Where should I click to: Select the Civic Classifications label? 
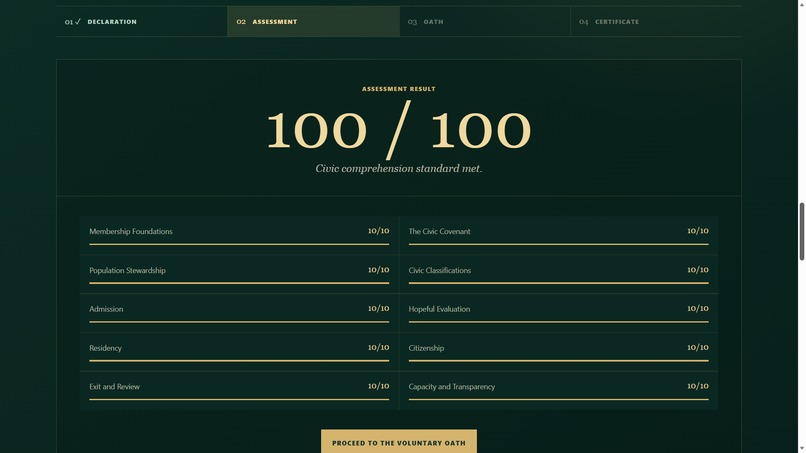click(439, 270)
